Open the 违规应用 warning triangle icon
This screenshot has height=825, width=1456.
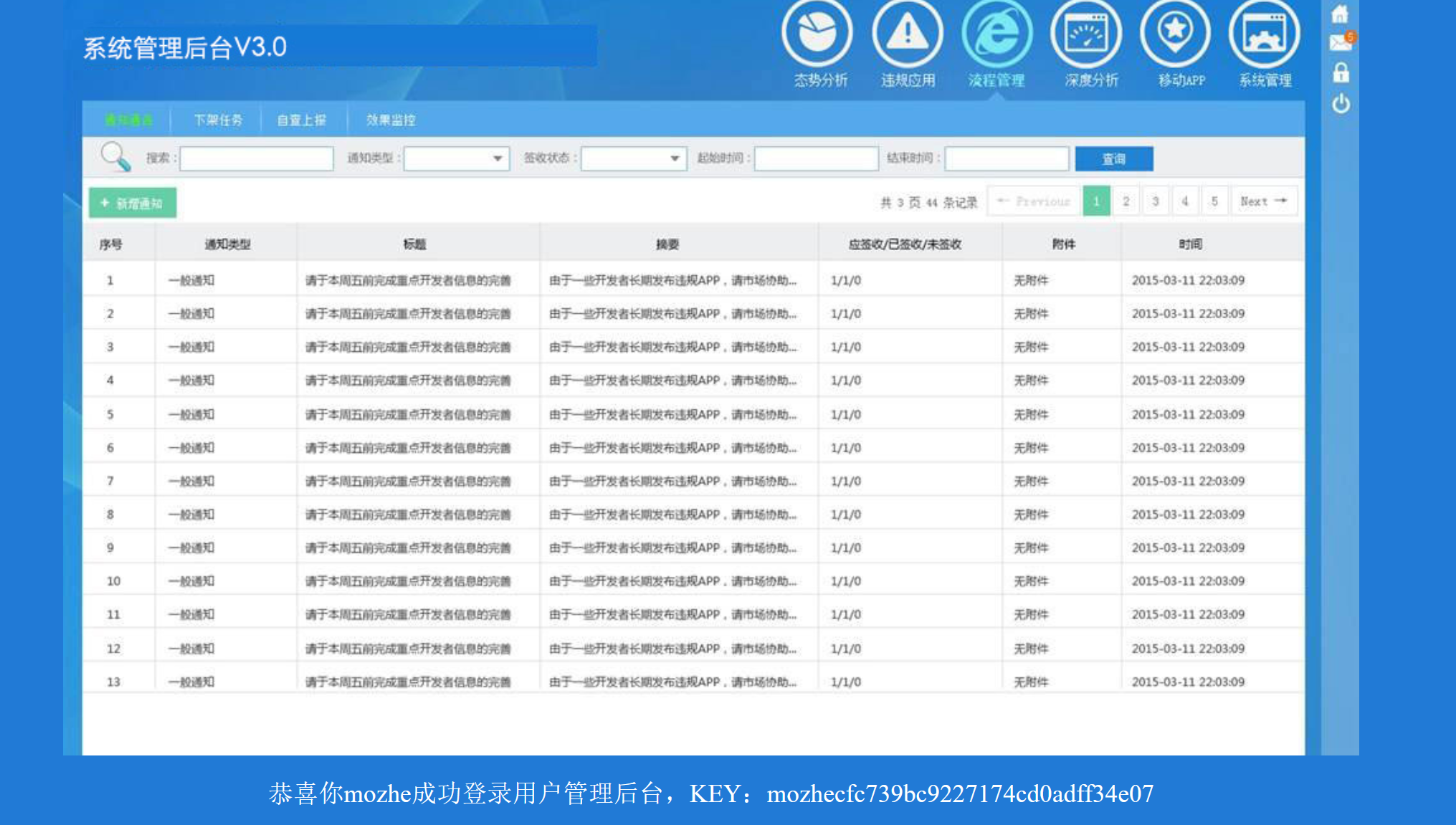click(908, 33)
